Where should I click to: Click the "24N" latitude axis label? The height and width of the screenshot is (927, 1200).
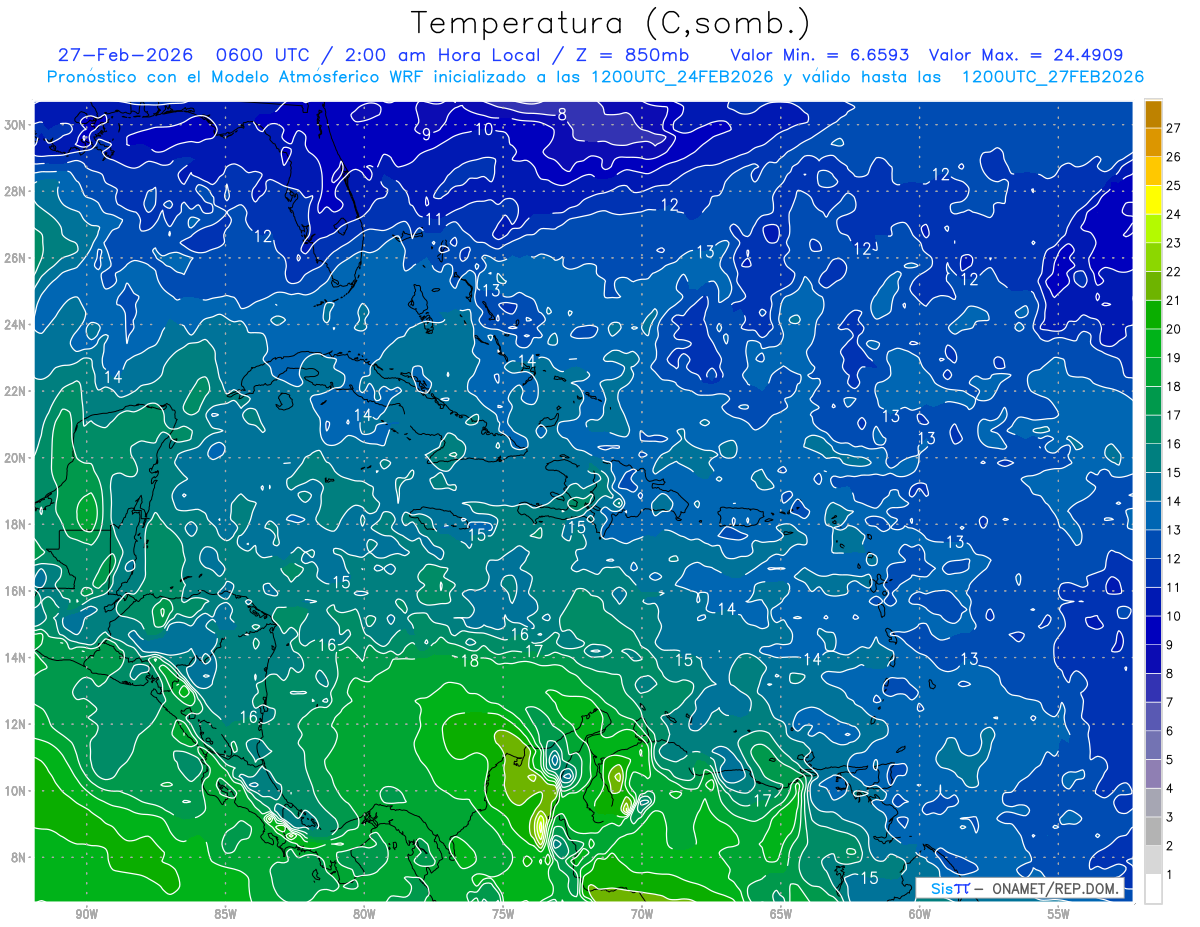click(x=17, y=325)
